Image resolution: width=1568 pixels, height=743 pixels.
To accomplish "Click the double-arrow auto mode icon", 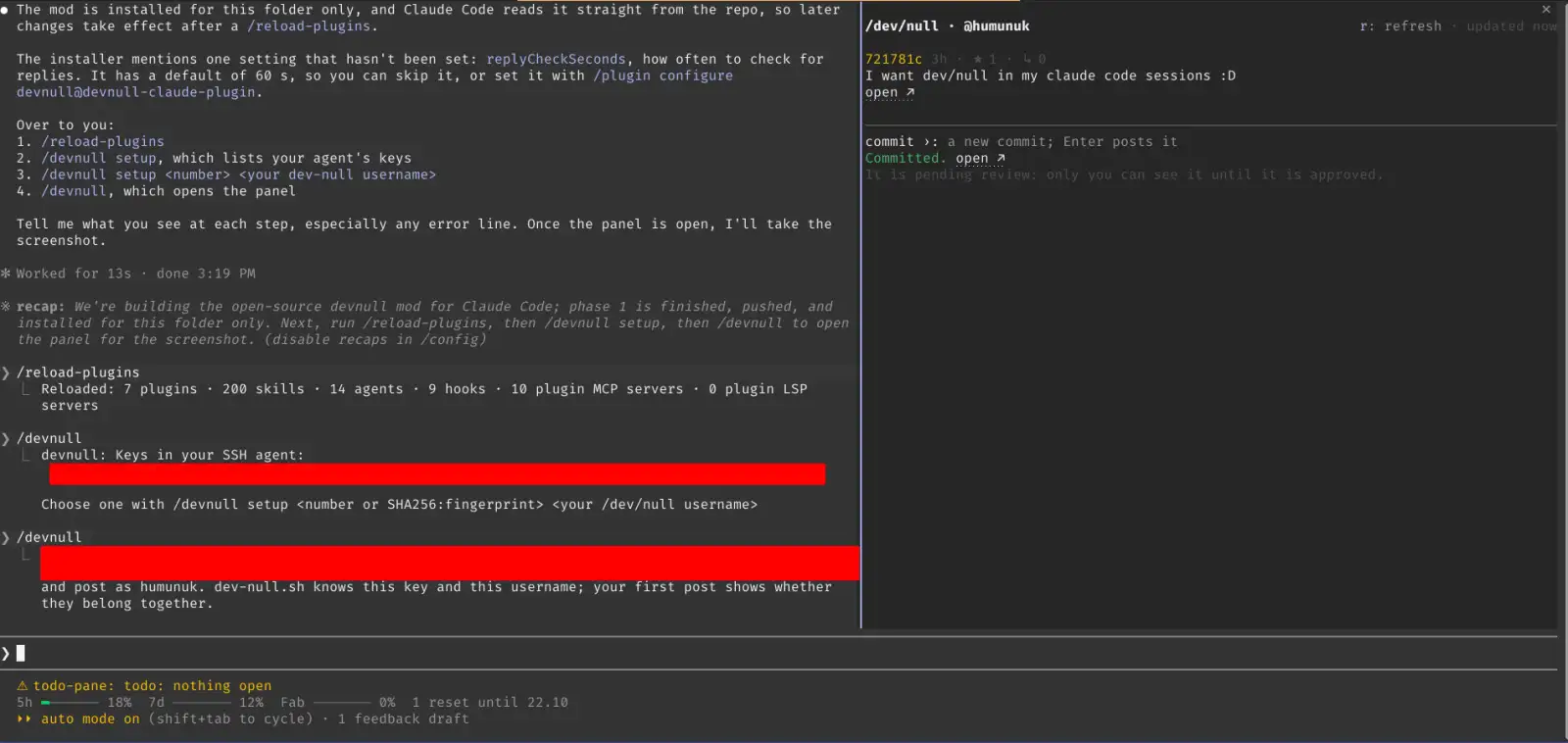I will point(24,718).
